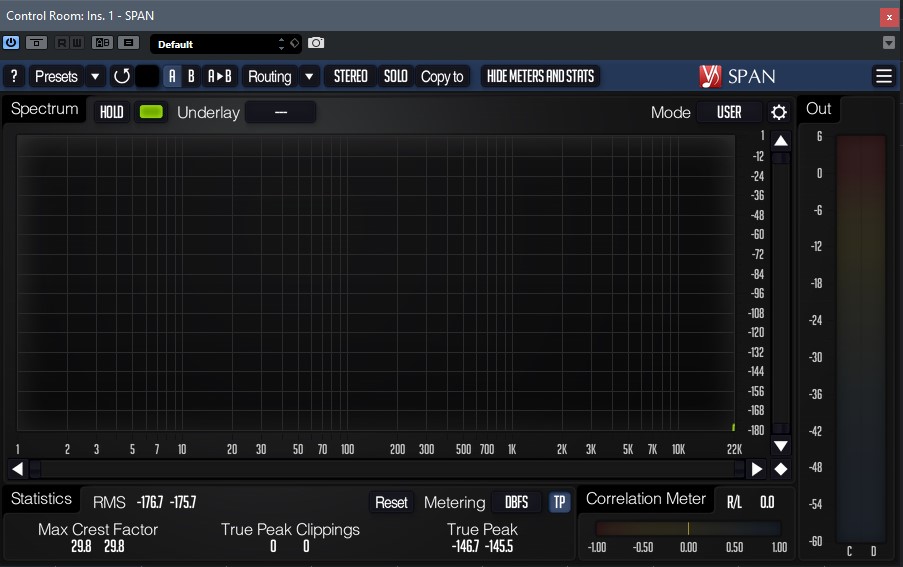Switch A/B settings comparison in host bar

(103, 43)
